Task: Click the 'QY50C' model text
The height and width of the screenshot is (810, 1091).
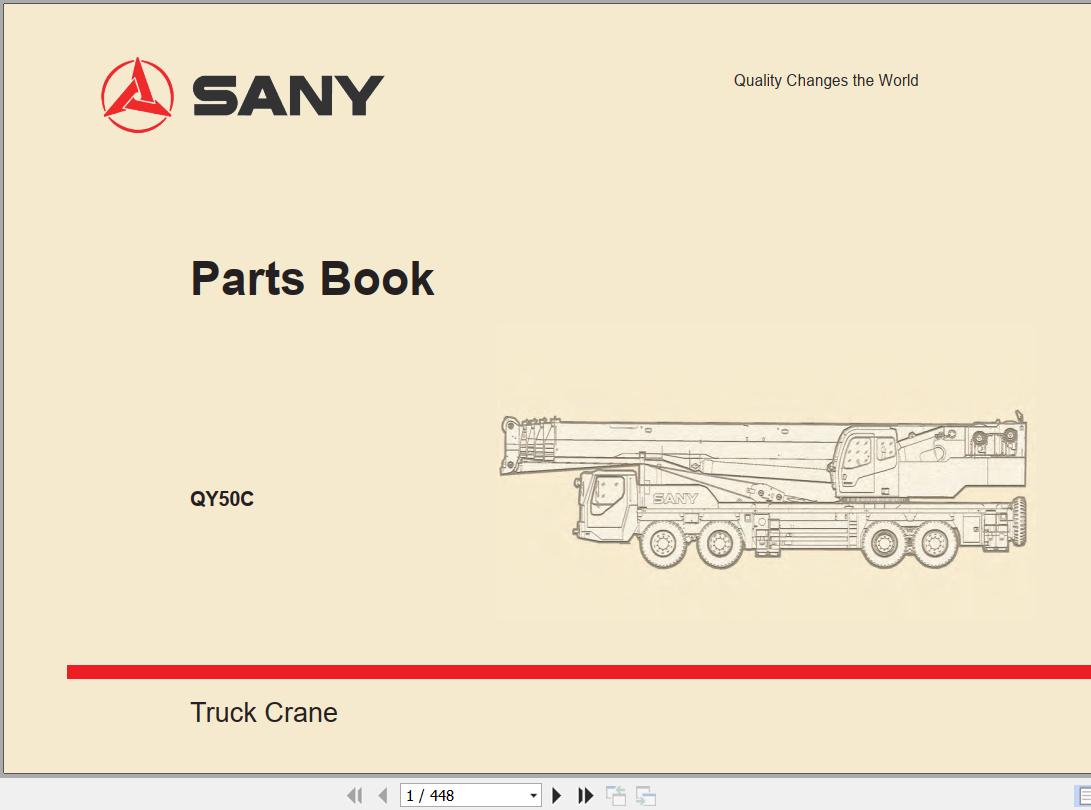Action: pyautogui.click(x=222, y=499)
